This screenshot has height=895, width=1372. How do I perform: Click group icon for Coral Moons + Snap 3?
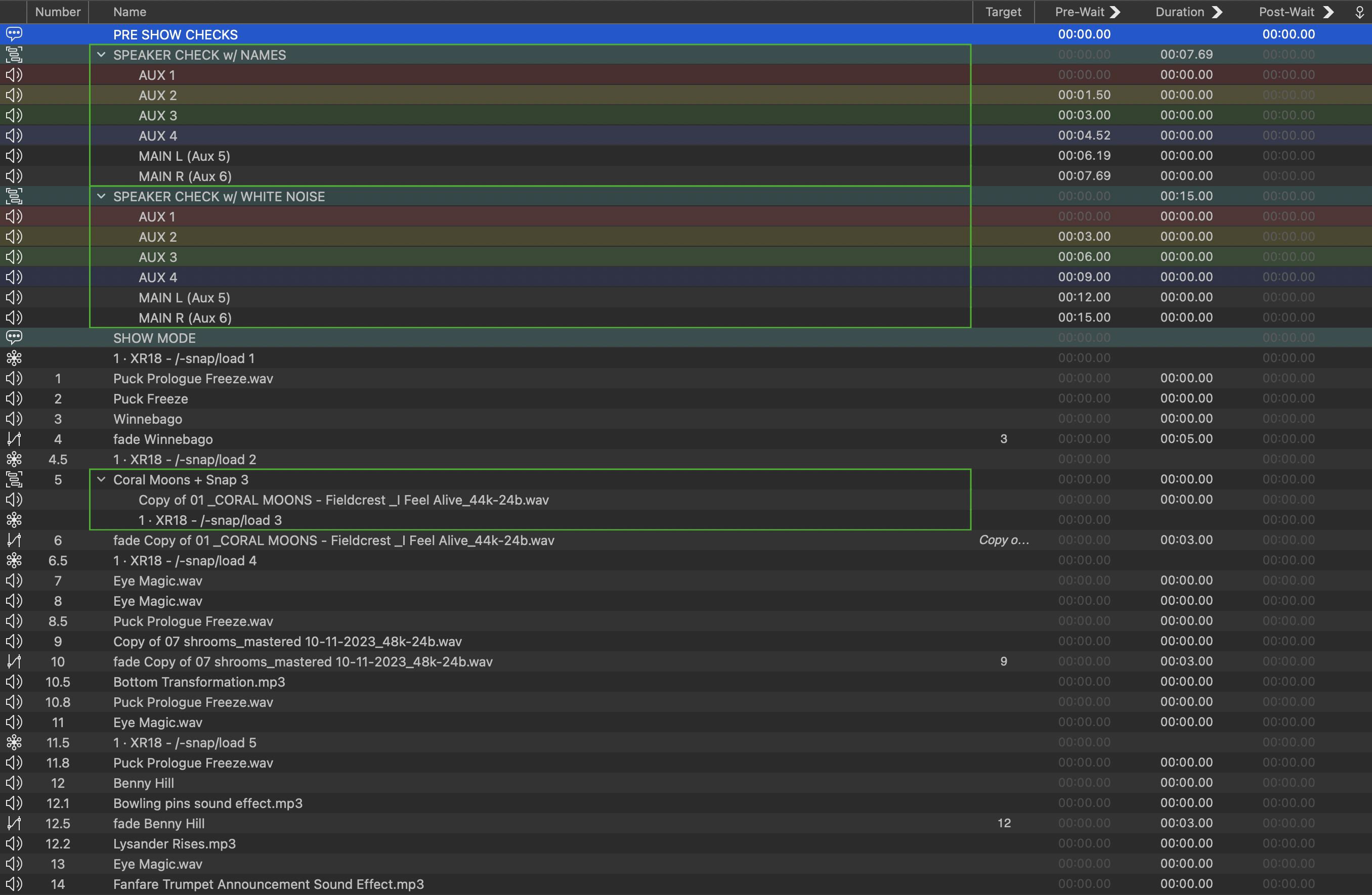14,479
